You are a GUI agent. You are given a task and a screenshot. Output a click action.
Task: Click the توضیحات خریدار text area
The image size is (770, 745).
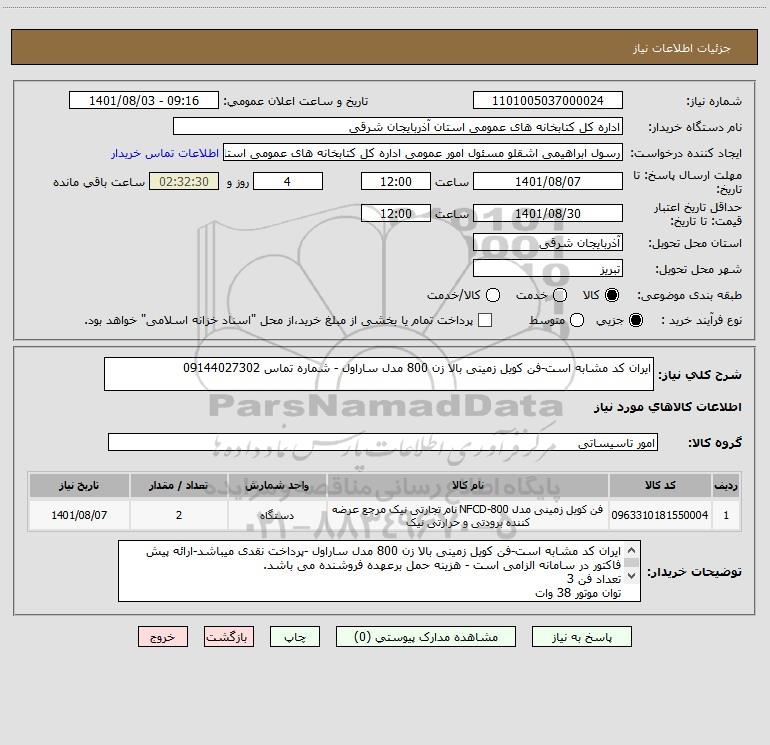(x=379, y=571)
